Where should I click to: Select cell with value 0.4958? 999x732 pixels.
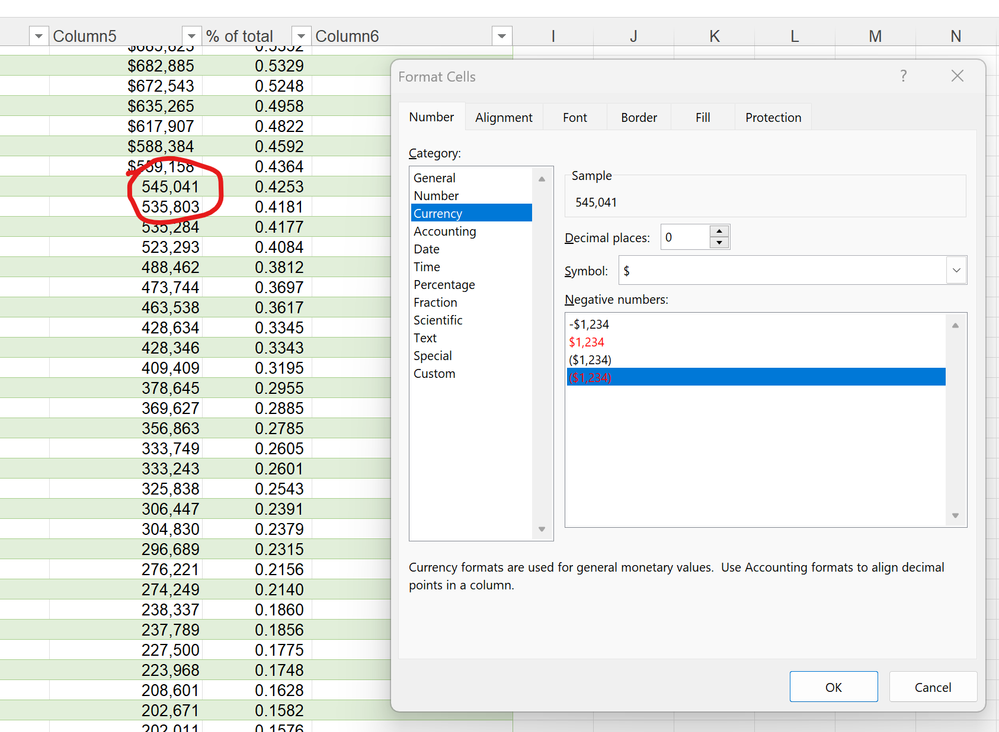[x=257, y=106]
